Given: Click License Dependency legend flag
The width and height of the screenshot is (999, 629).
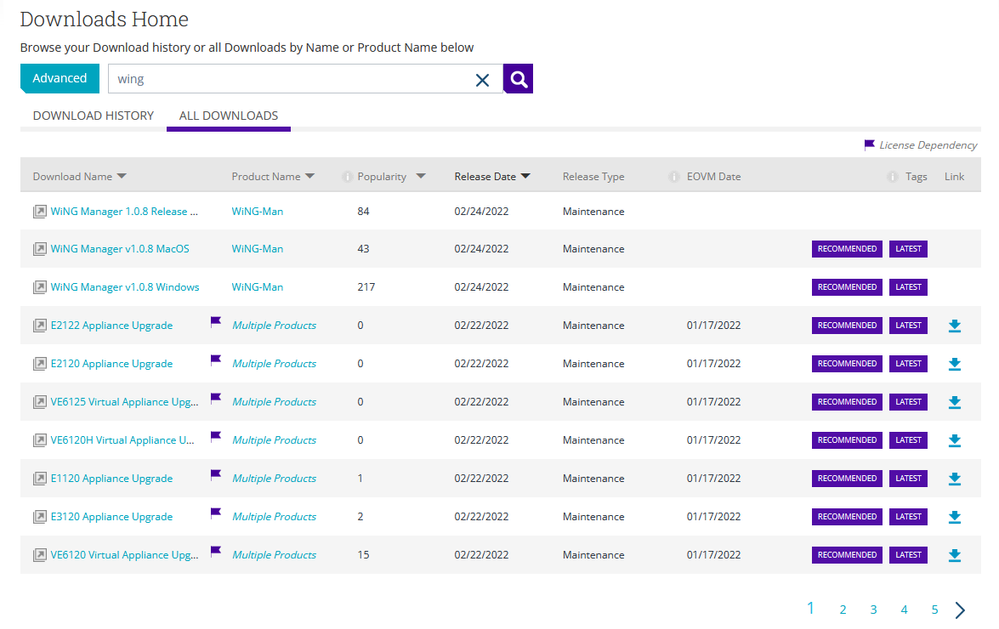Looking at the screenshot, I should click(x=869, y=145).
